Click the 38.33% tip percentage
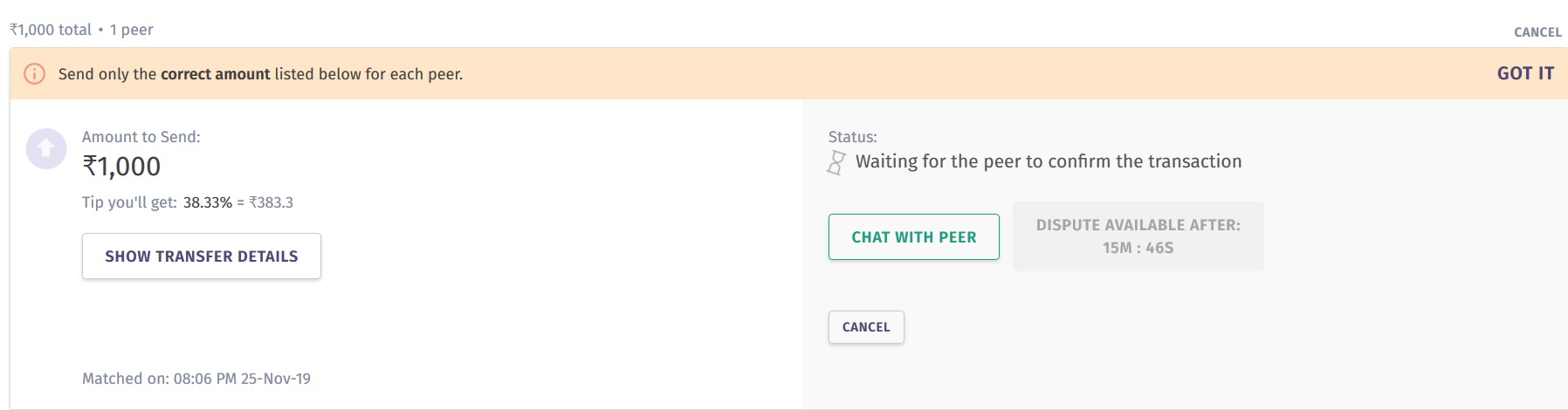The width and height of the screenshot is (1568, 410). click(x=208, y=202)
